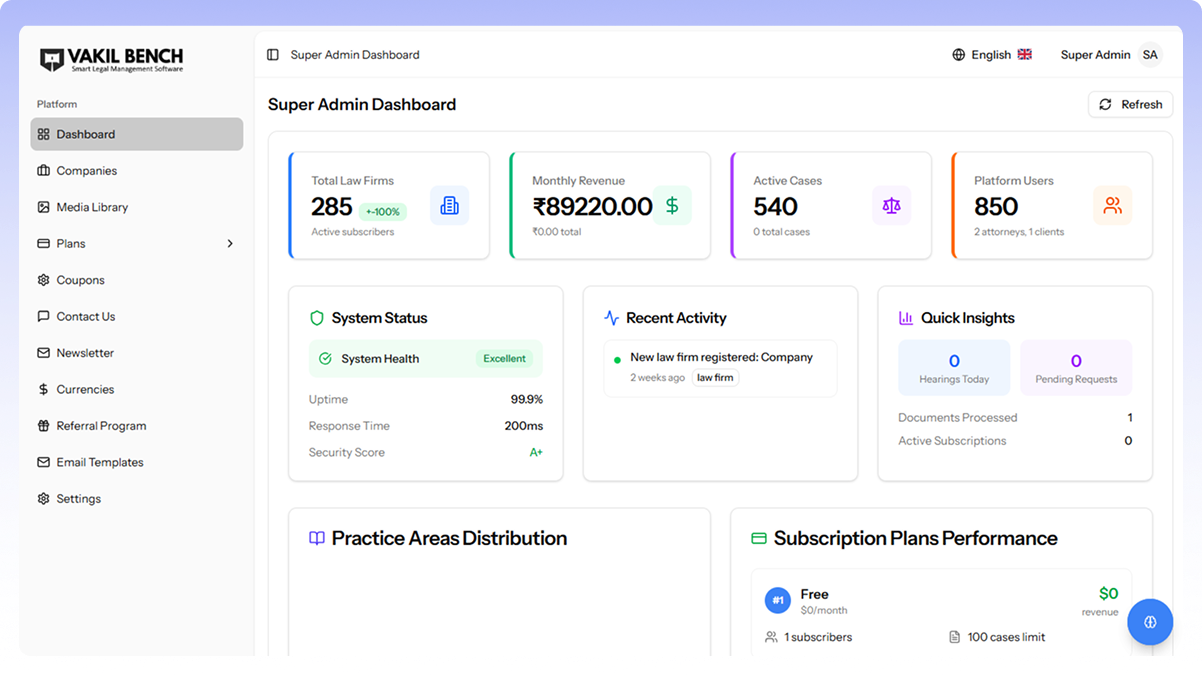The image size is (1202, 680).
Task: Go to Media Library page
Action: pos(92,207)
